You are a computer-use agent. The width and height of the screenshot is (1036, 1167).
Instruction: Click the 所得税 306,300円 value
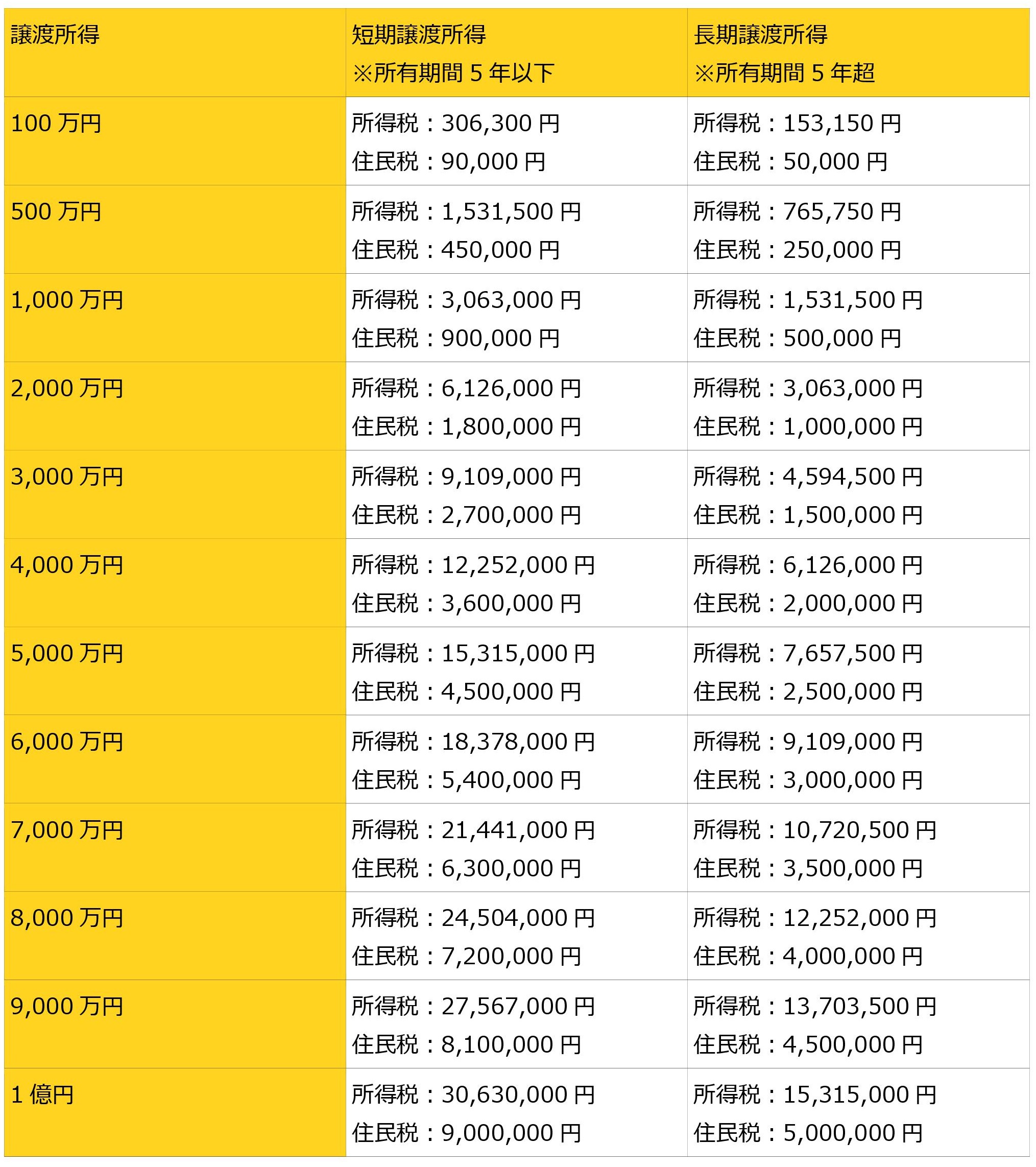coord(455,124)
